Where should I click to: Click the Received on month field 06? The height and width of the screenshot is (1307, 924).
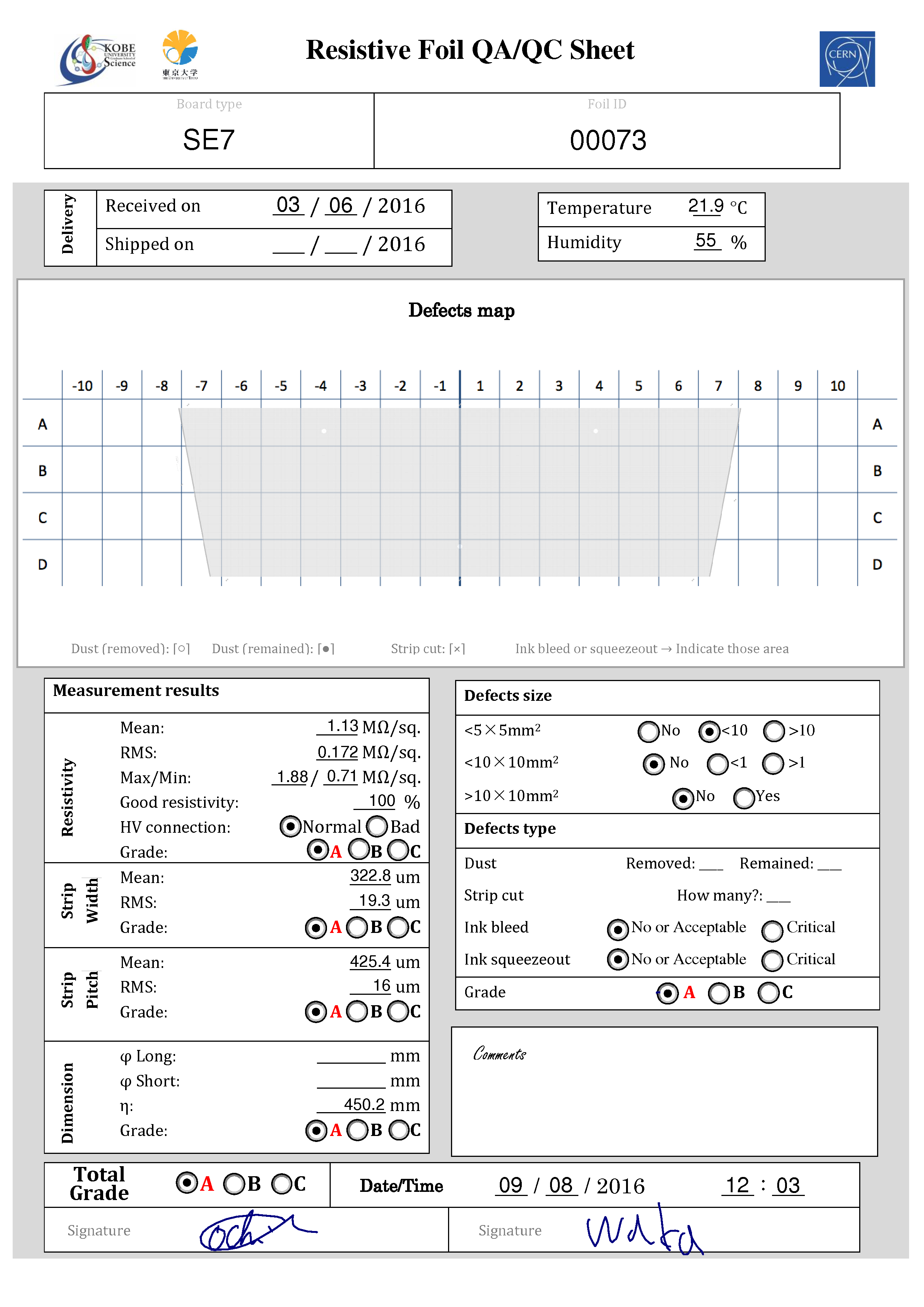(x=341, y=205)
